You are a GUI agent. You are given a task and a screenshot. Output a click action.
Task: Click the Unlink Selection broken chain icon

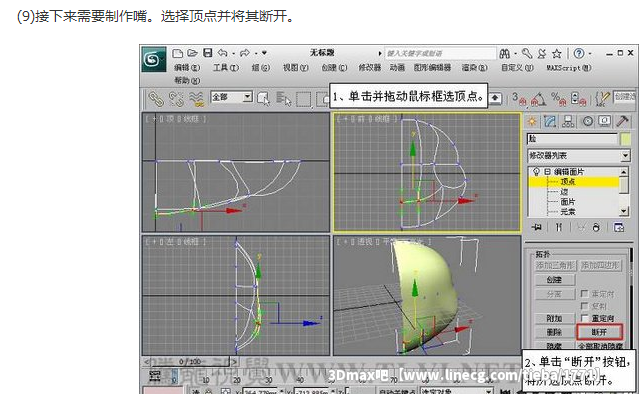pyautogui.click(x=176, y=98)
